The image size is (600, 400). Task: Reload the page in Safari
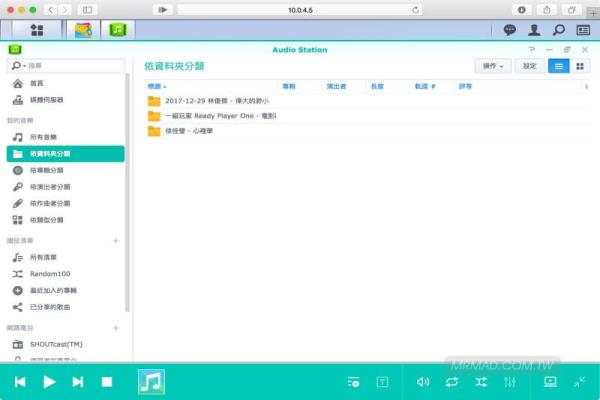(x=416, y=10)
